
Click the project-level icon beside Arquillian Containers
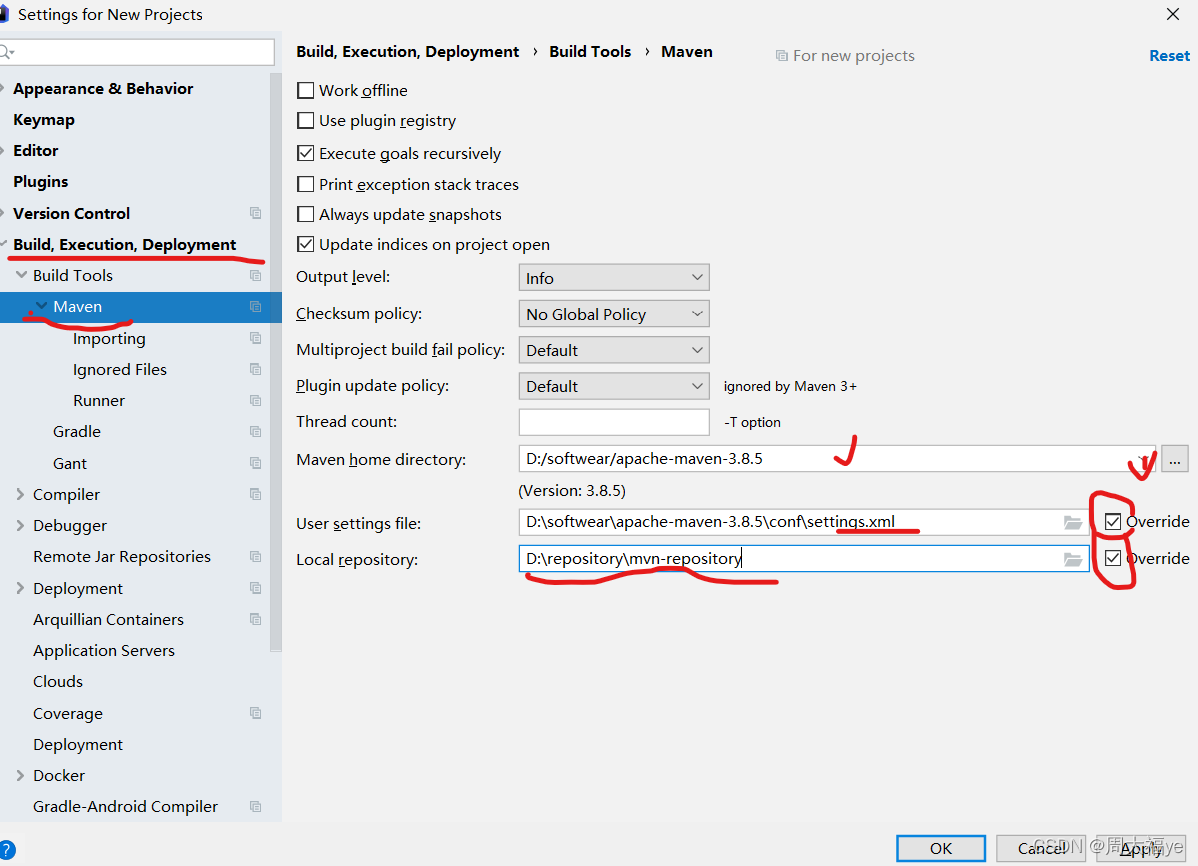tap(255, 619)
